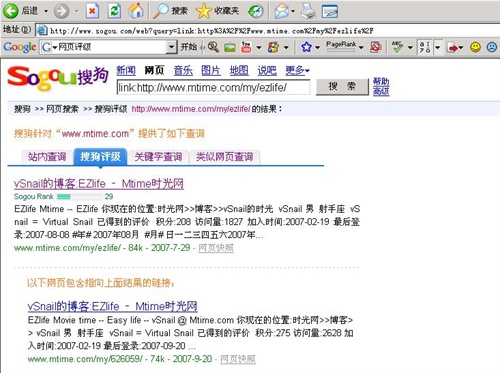
Task: Open 网页快照 cache for 626059 result
Action: pos(238,359)
